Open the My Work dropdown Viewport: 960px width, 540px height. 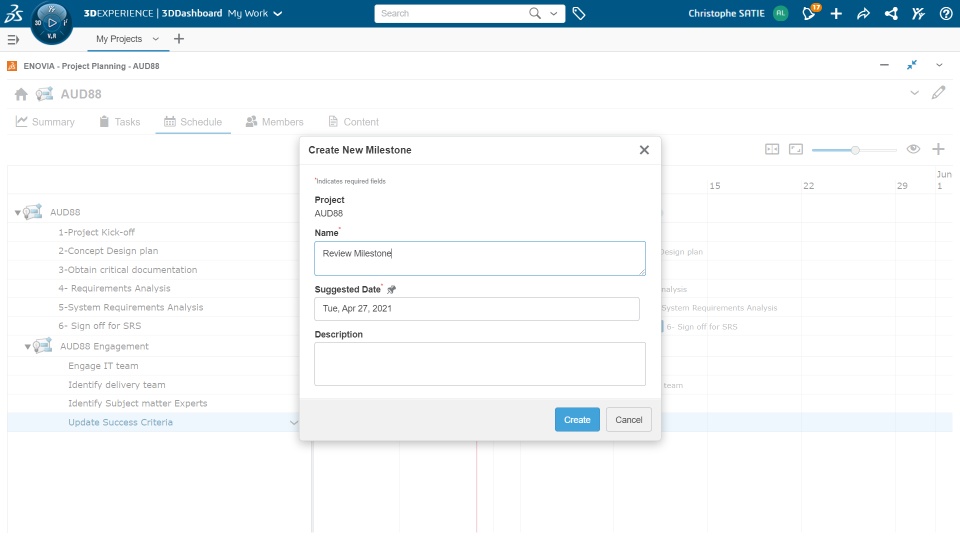255,13
